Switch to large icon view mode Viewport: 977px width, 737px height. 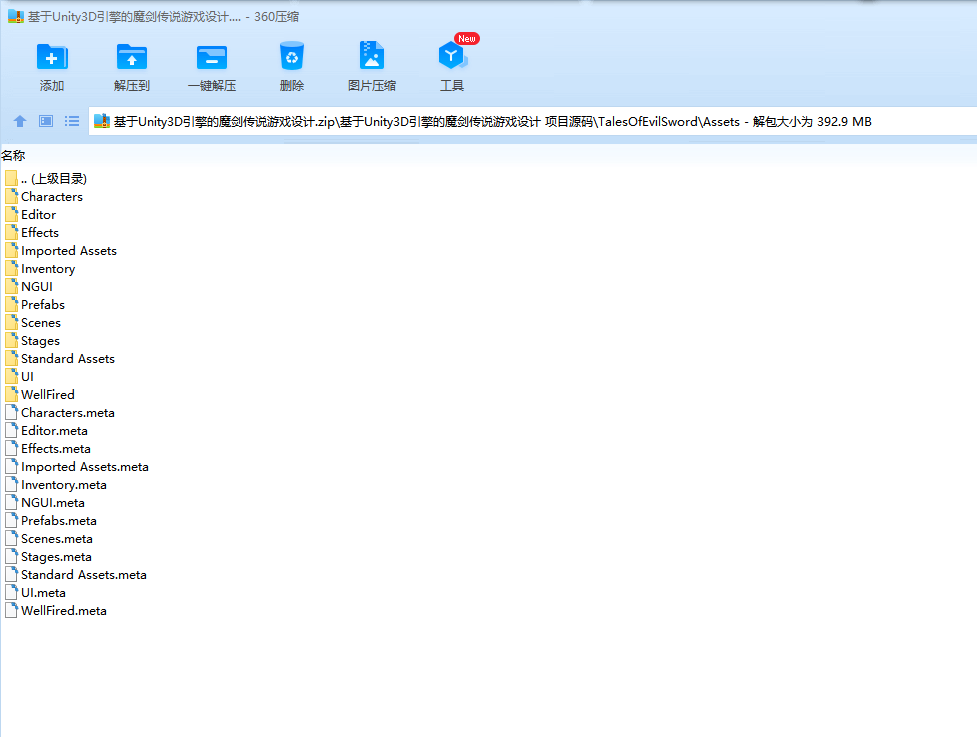pyautogui.click(x=46, y=121)
